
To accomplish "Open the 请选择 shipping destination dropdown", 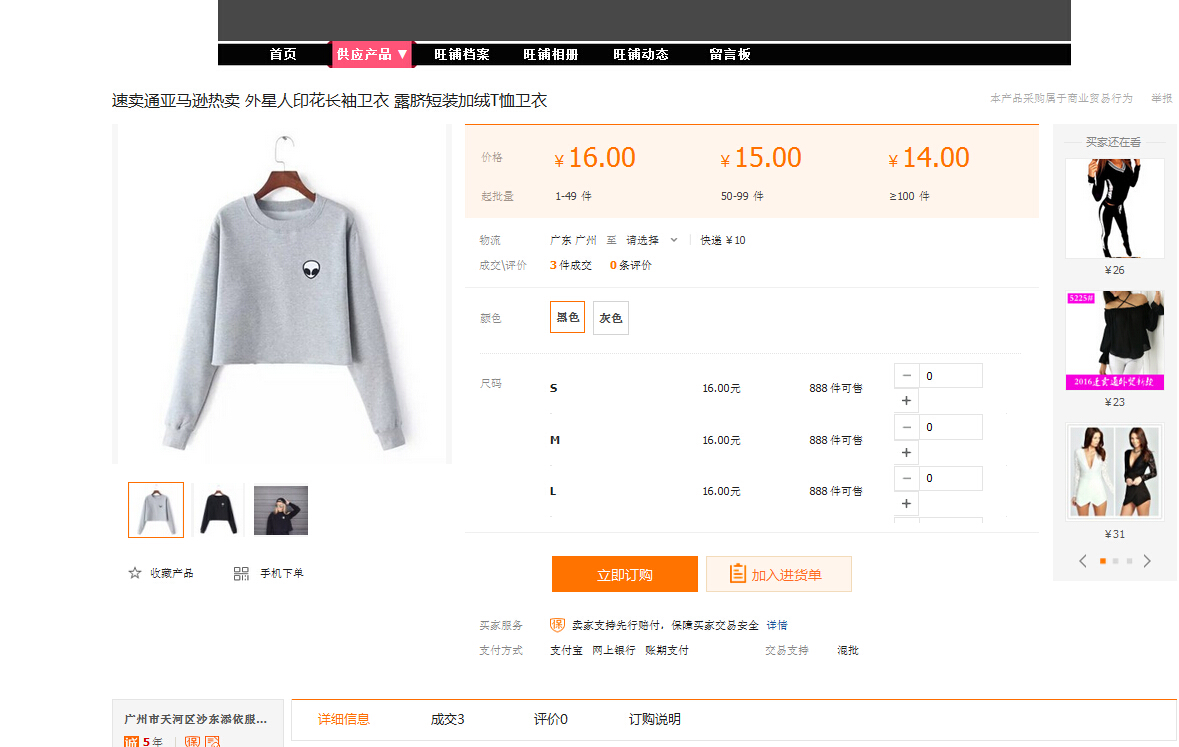I will pos(652,240).
